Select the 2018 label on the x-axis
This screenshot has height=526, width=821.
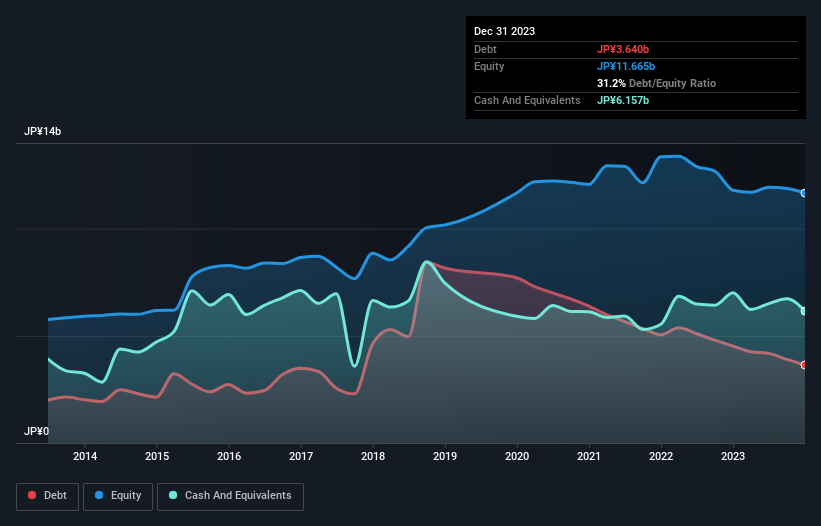click(x=373, y=456)
